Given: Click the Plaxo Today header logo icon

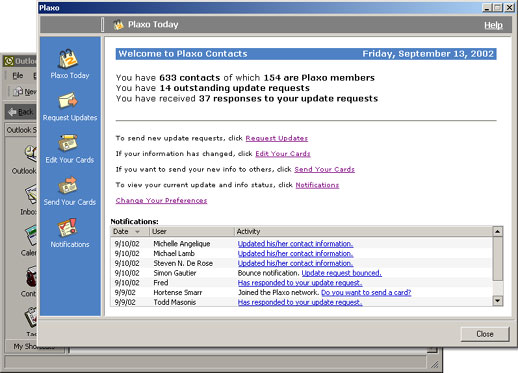Looking at the screenshot, I should (118, 25).
